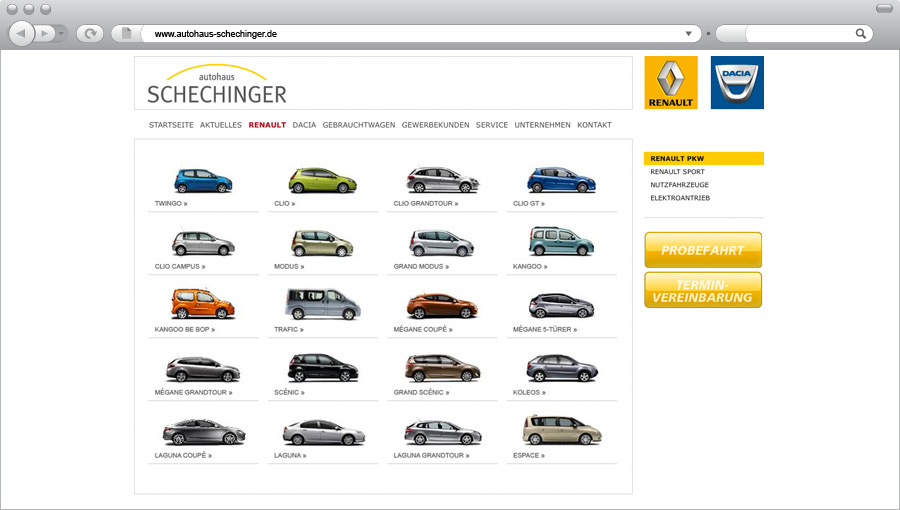900x510 pixels.
Task: Open the KOLEOS » link
Action: (x=529, y=393)
